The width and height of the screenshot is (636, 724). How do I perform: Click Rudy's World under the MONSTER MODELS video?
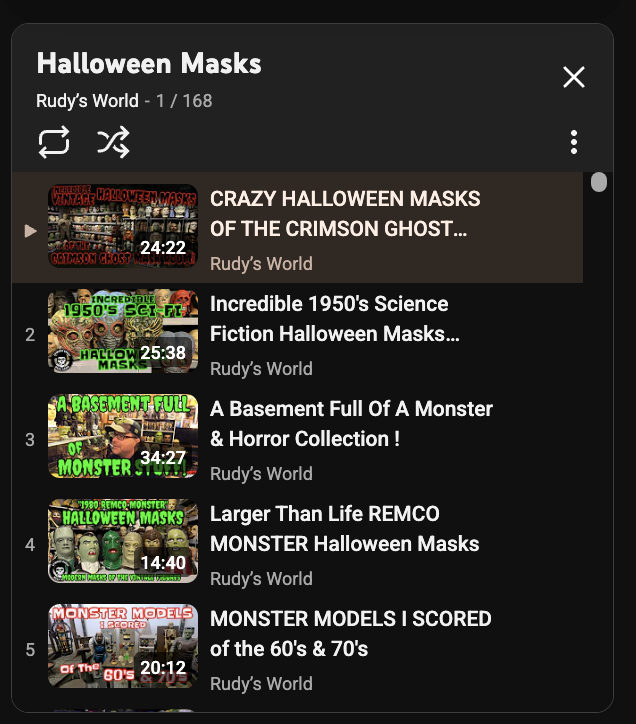point(261,683)
